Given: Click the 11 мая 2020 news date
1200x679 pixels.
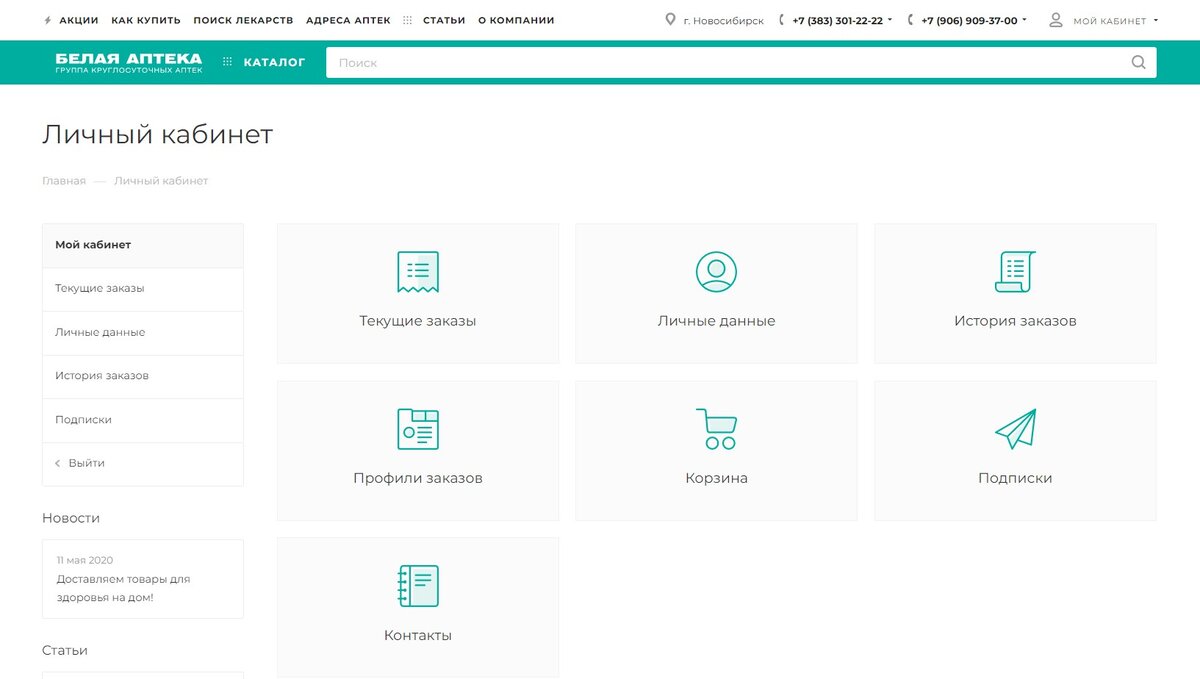Looking at the screenshot, I should [x=85, y=560].
